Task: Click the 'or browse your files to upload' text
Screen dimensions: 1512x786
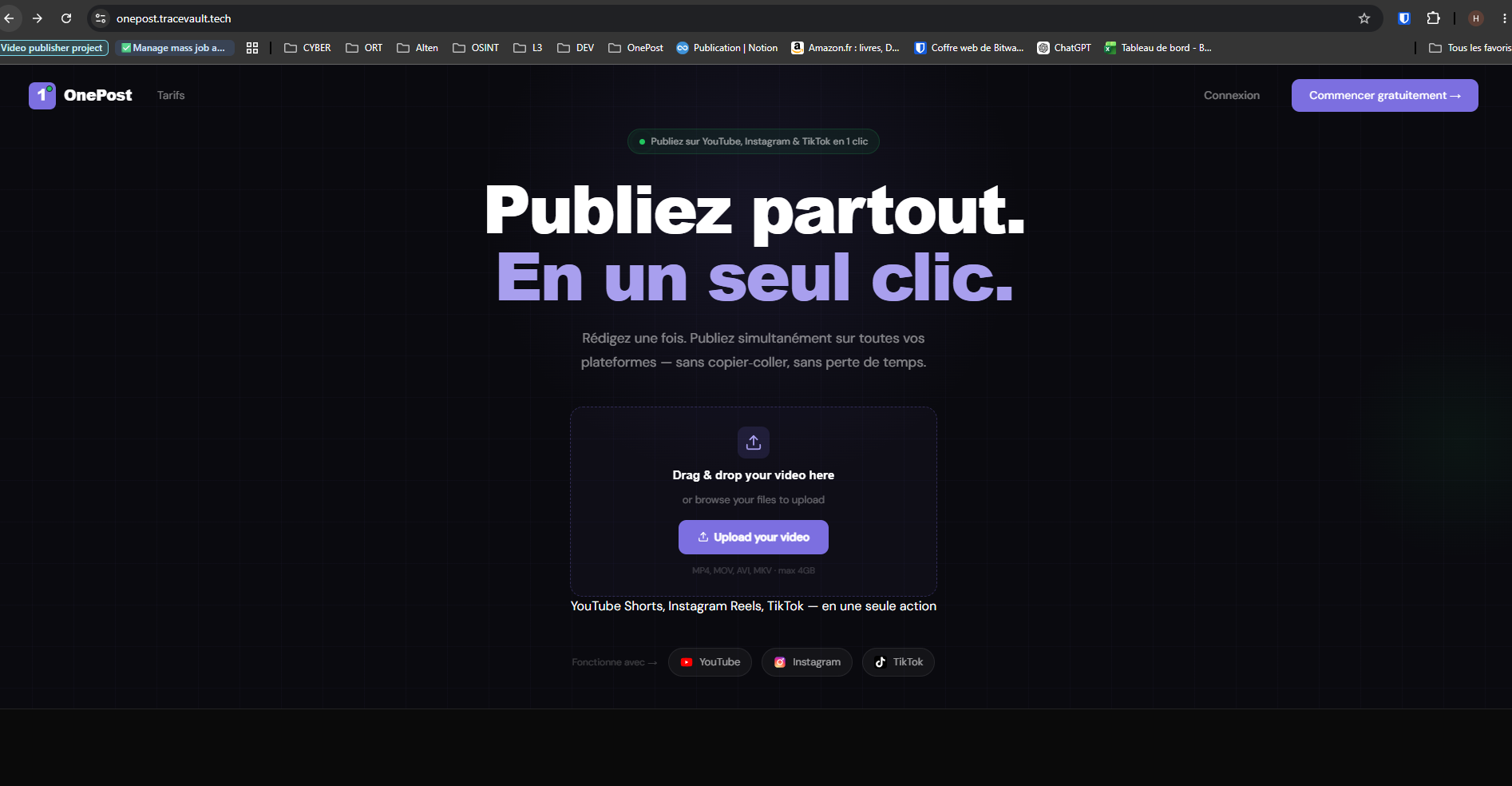Action: 754,500
